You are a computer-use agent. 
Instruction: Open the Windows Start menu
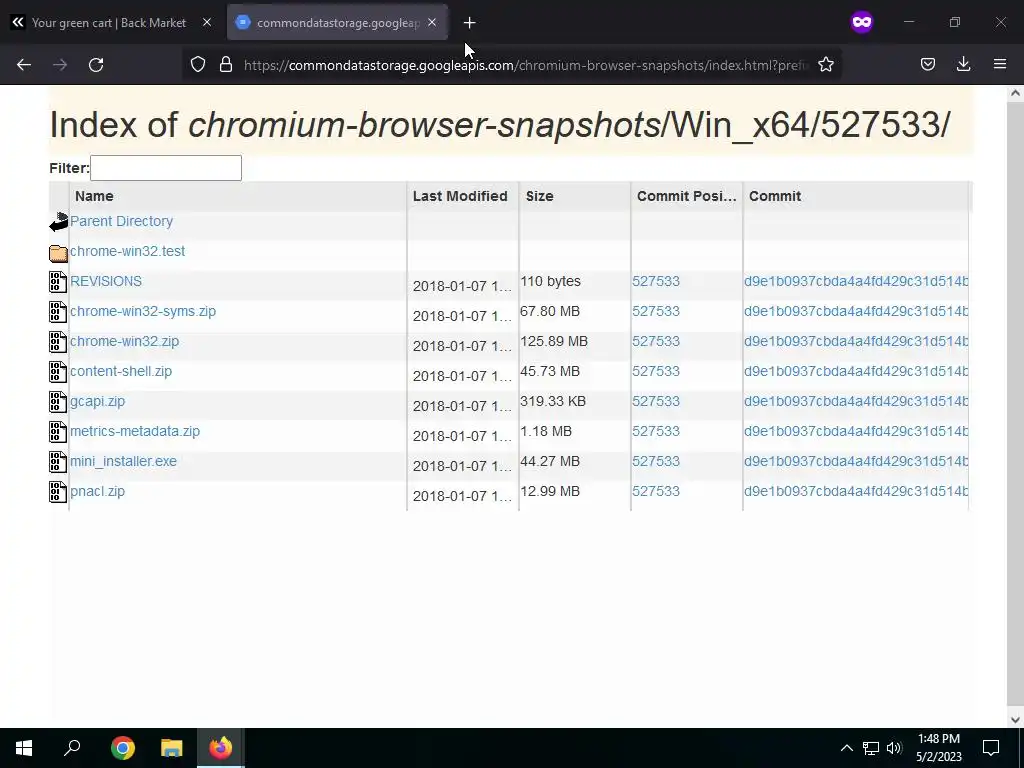pyautogui.click(x=24, y=748)
